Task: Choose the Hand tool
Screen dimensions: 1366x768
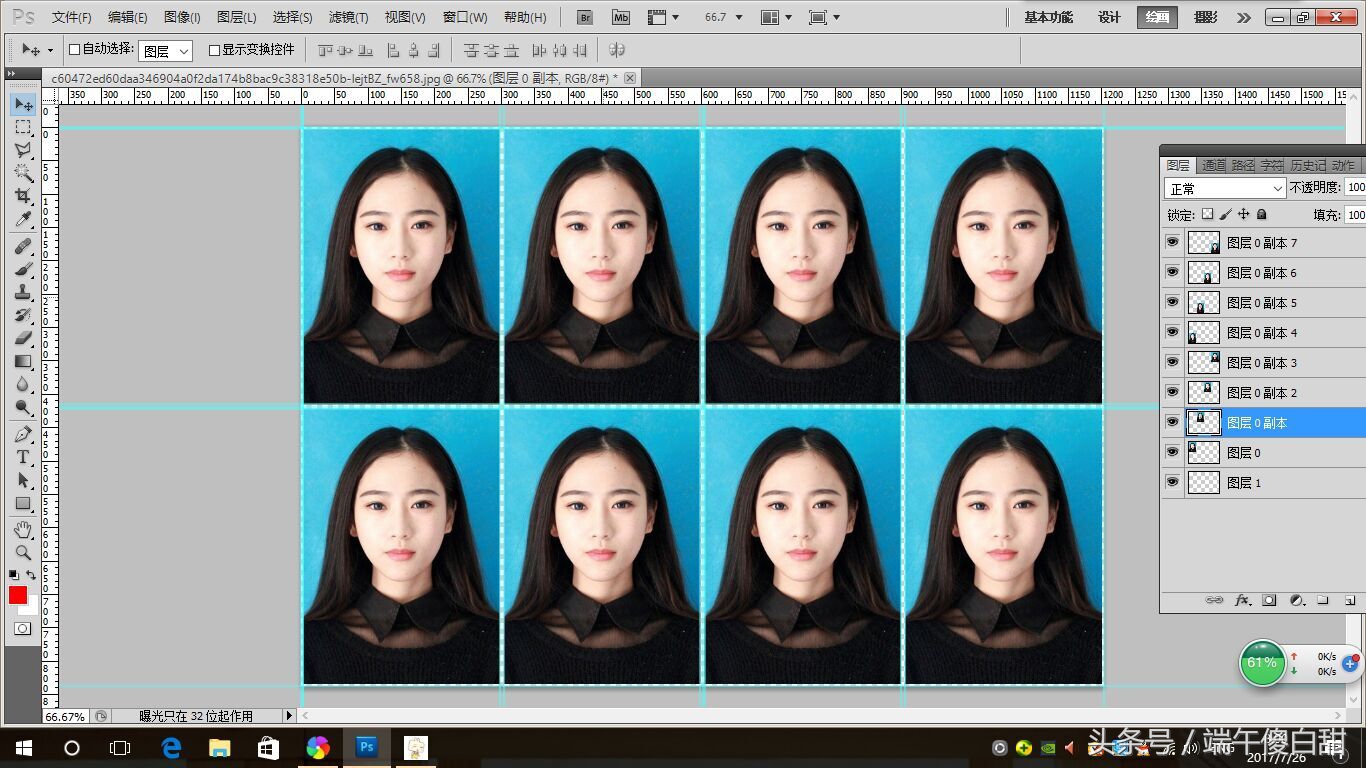Action: pyautogui.click(x=23, y=529)
